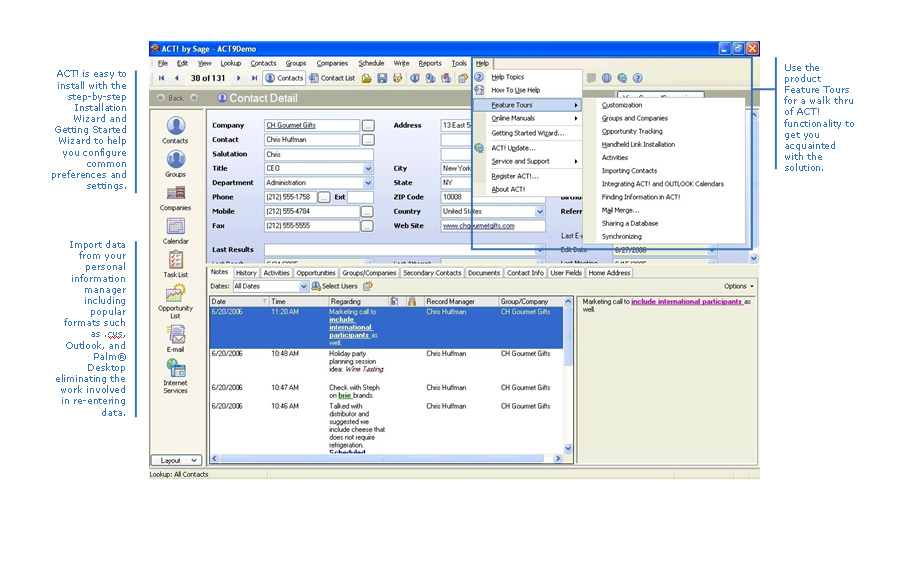Open E-mail in the navigation bar
910x584 pixels.
(175, 338)
